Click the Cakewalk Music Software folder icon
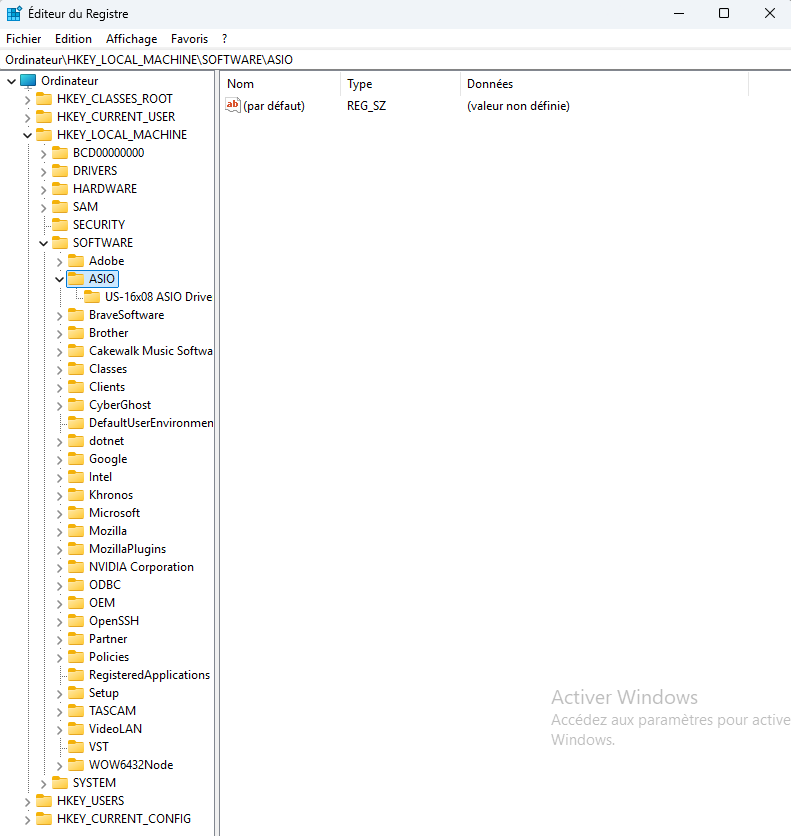The width and height of the screenshot is (791, 836). tap(76, 351)
